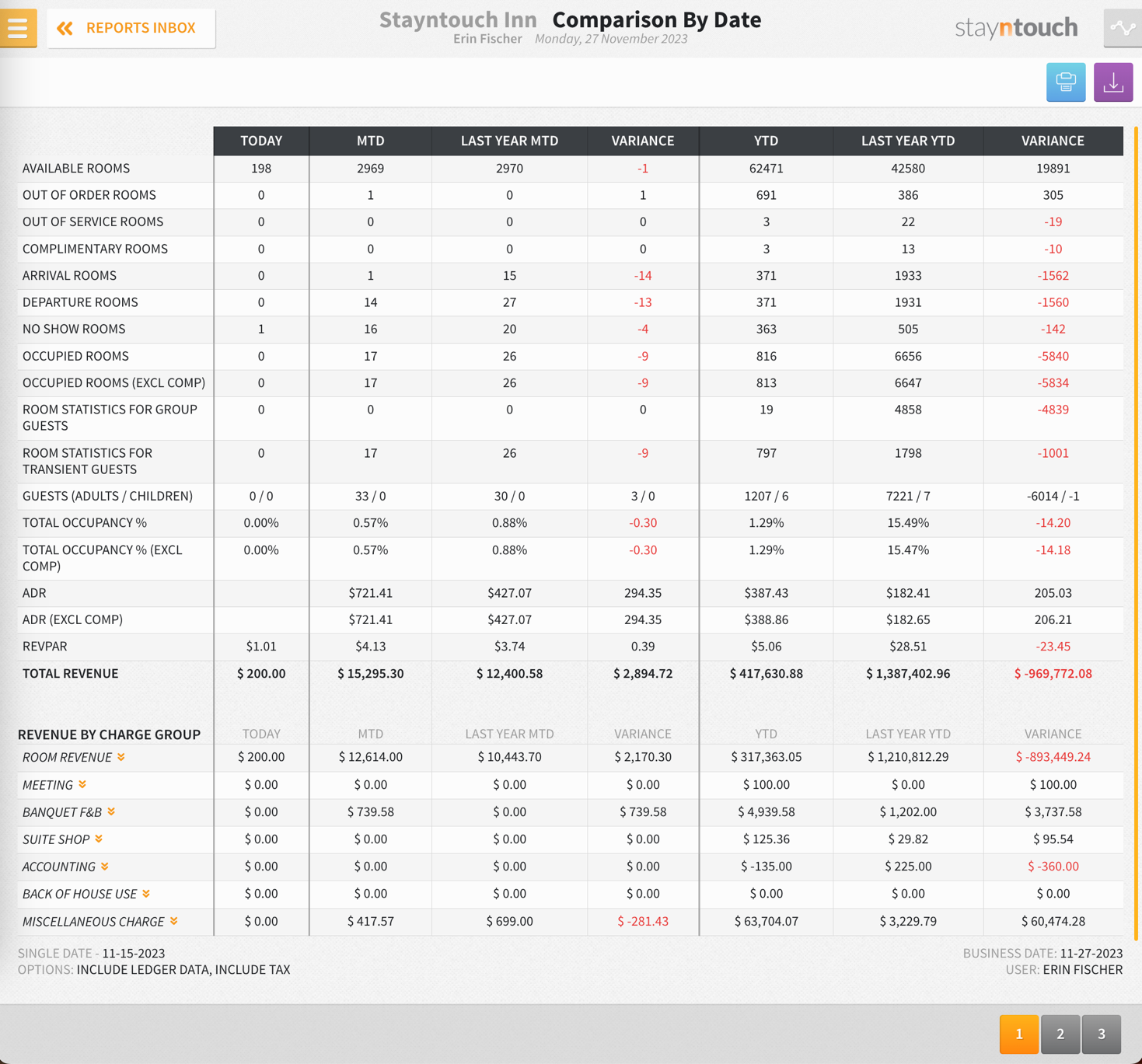Expand Miscellaneous Charge group
This screenshot has width=1142, height=1064.
(174, 921)
